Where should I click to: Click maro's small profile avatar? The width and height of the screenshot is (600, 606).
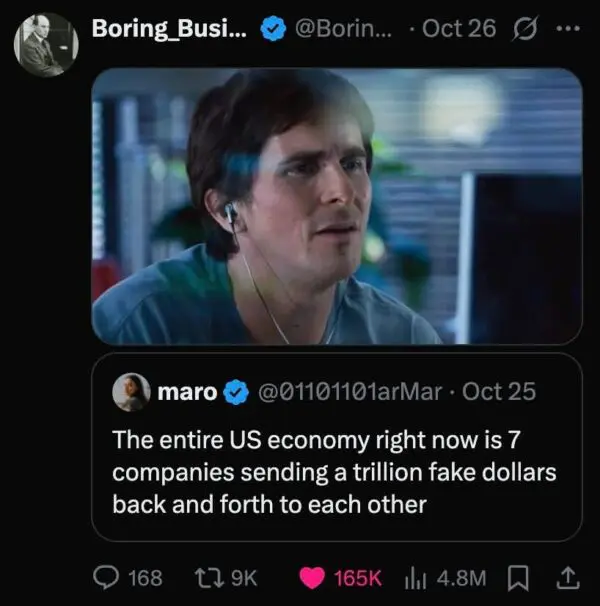tap(131, 392)
